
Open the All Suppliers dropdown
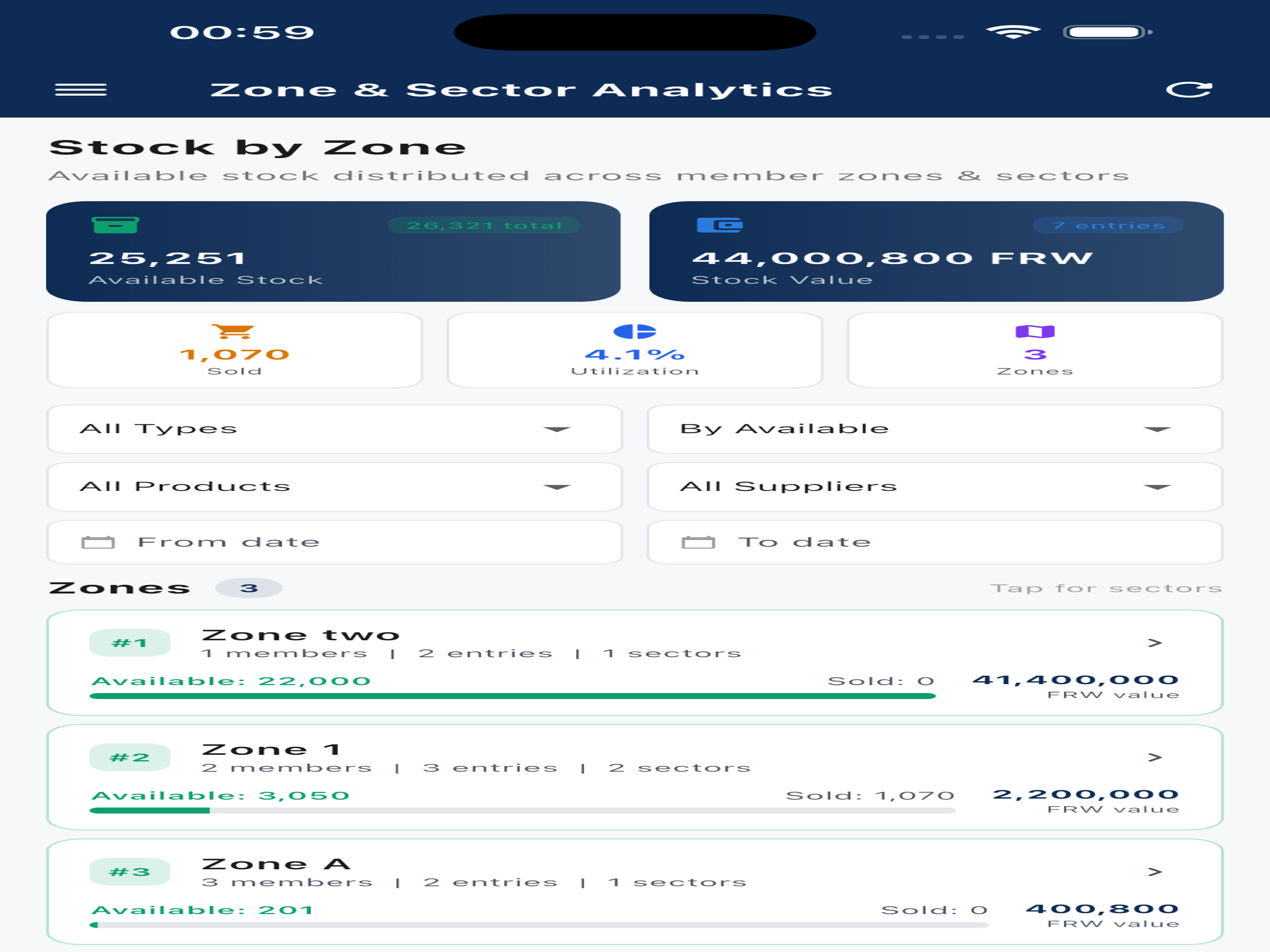(x=935, y=487)
